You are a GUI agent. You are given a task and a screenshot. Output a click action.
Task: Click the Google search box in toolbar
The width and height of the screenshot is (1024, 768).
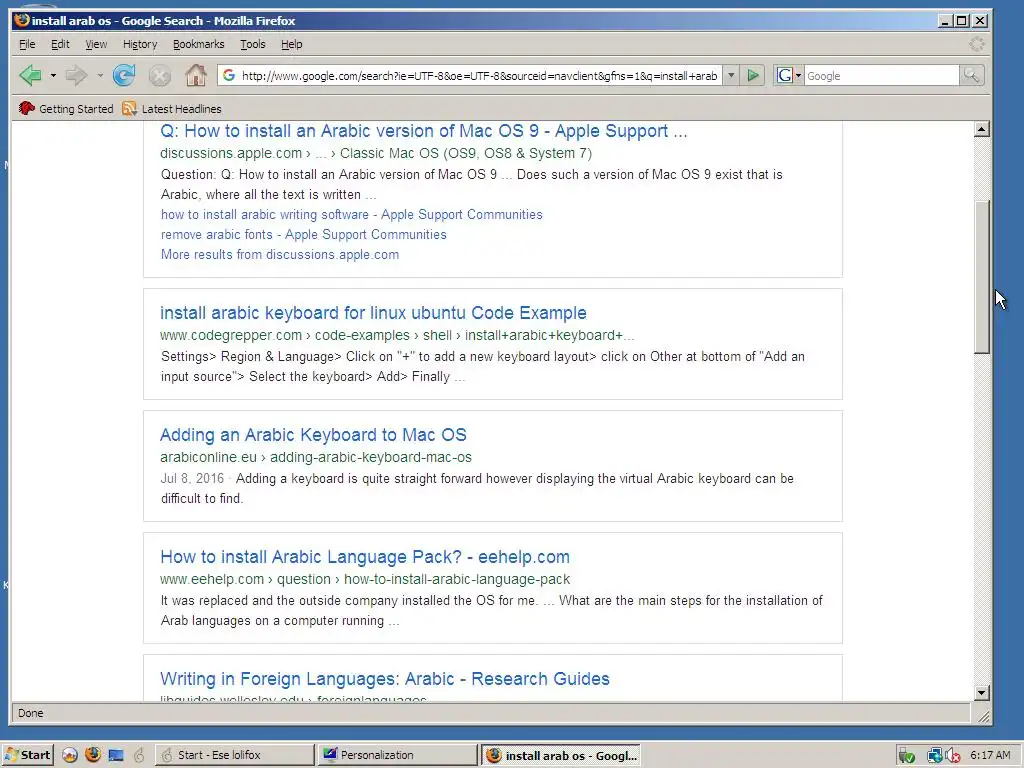[x=881, y=76]
